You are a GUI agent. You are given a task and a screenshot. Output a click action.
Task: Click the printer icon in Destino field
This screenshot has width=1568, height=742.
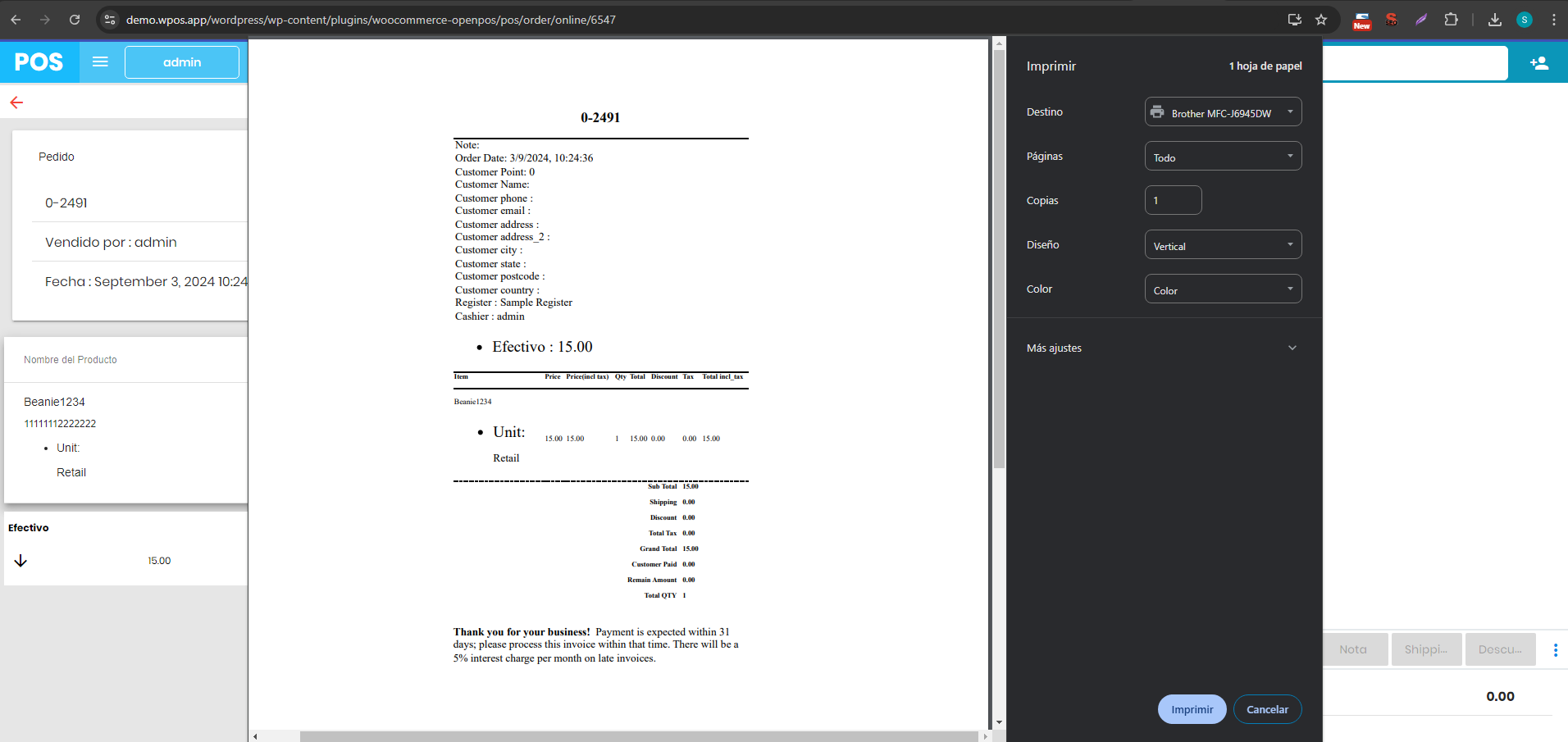click(1157, 112)
